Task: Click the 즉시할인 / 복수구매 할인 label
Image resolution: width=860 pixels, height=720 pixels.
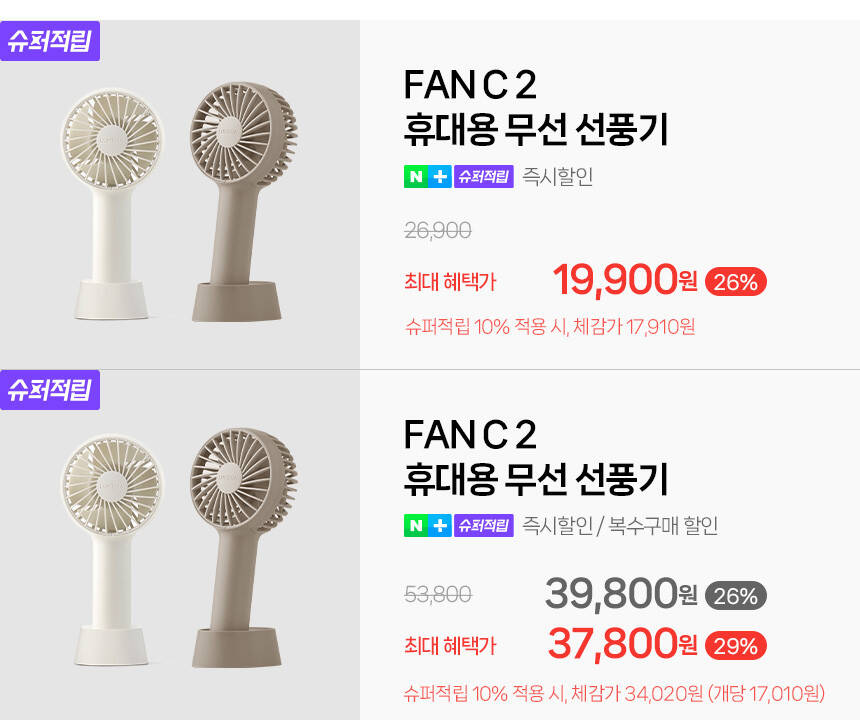Action: pyautogui.click(x=620, y=526)
